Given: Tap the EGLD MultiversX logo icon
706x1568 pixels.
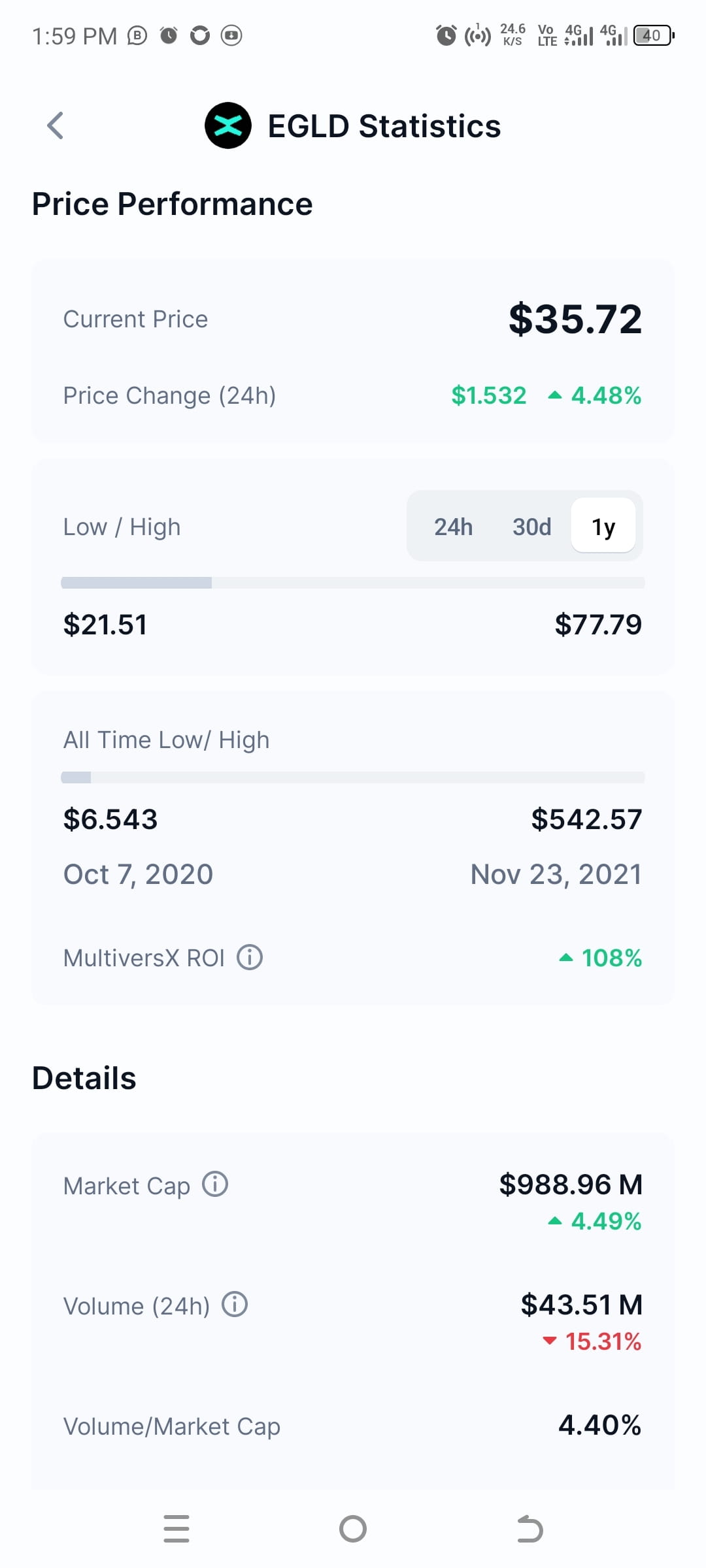Looking at the screenshot, I should [x=227, y=125].
